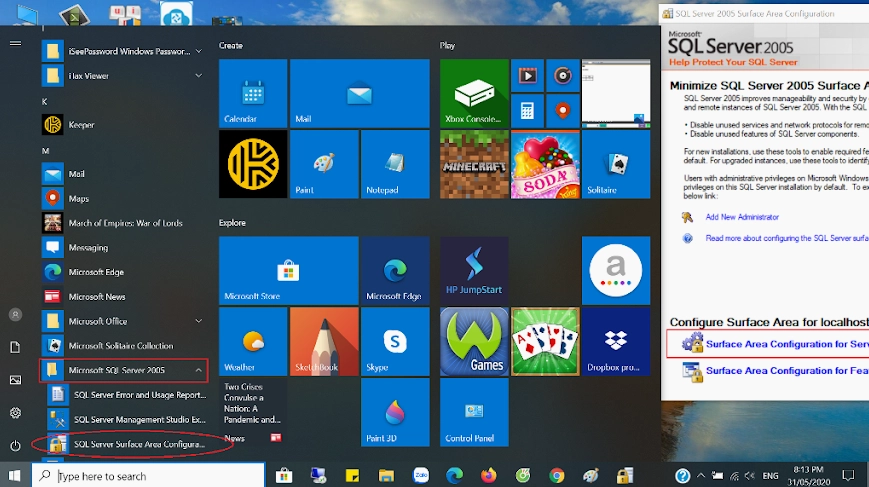Screen dimensions: 869x487
Task: Collapse the Microsoft SQL Server 2005 folder
Action: point(198,370)
